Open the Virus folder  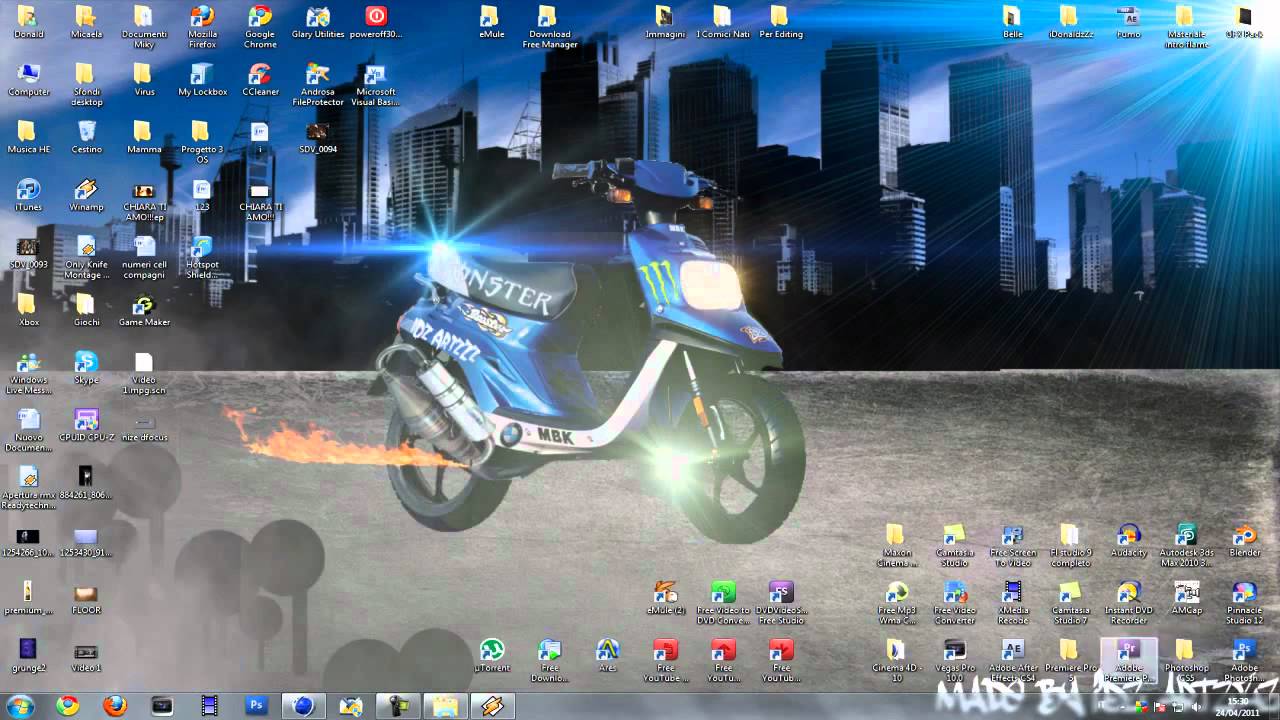coord(144,80)
